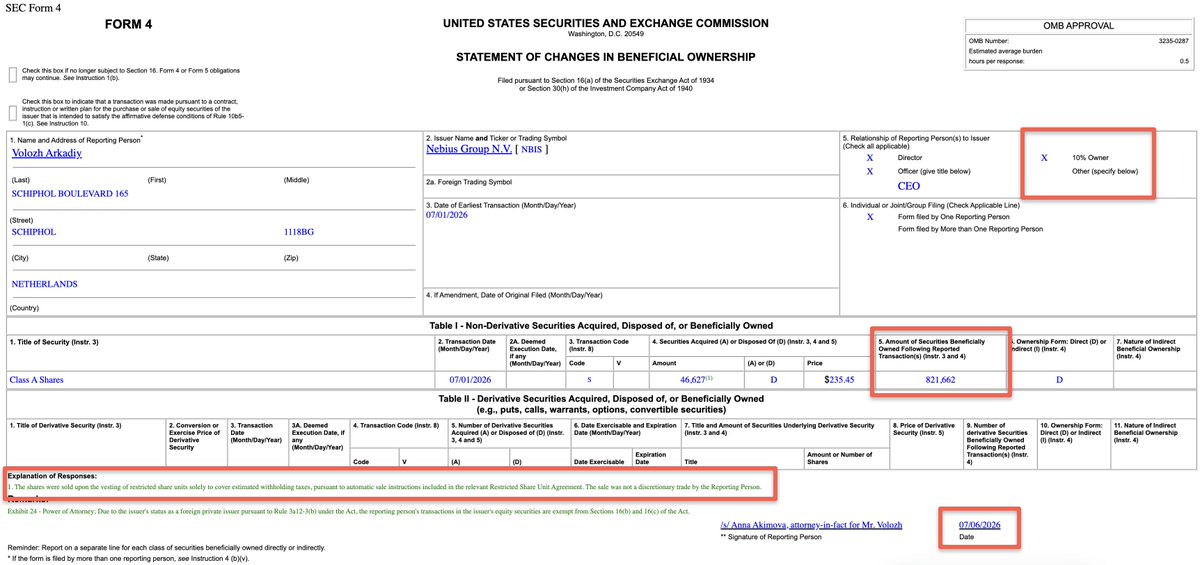Select the 'CEO' officer title text
The height and width of the screenshot is (565, 1200).
click(x=909, y=186)
